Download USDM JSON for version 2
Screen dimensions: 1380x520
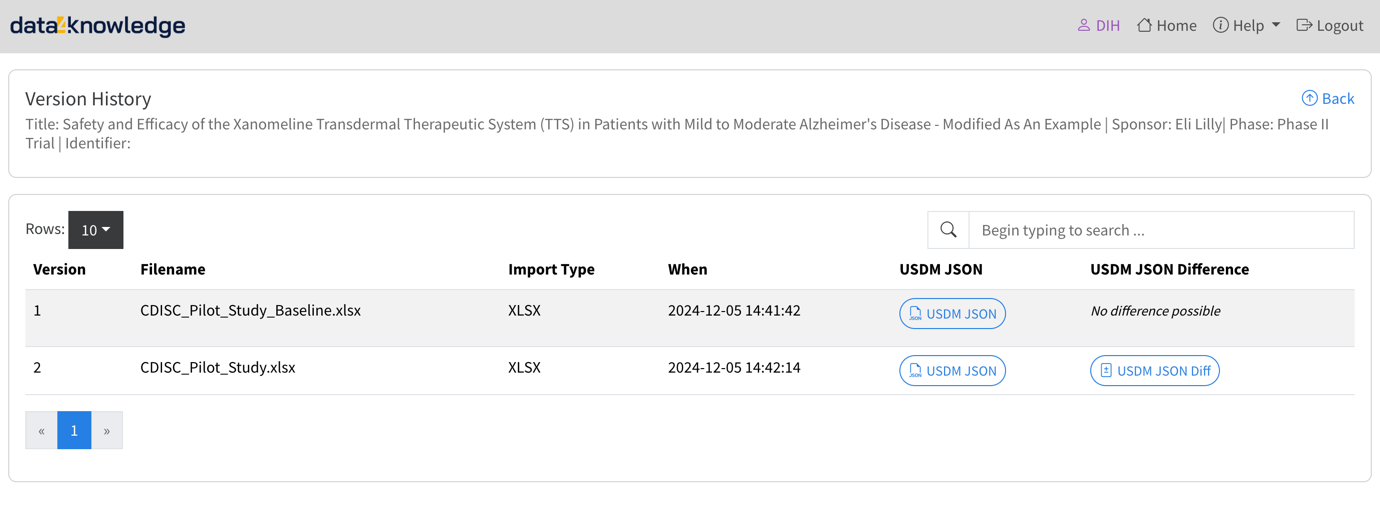(952, 371)
